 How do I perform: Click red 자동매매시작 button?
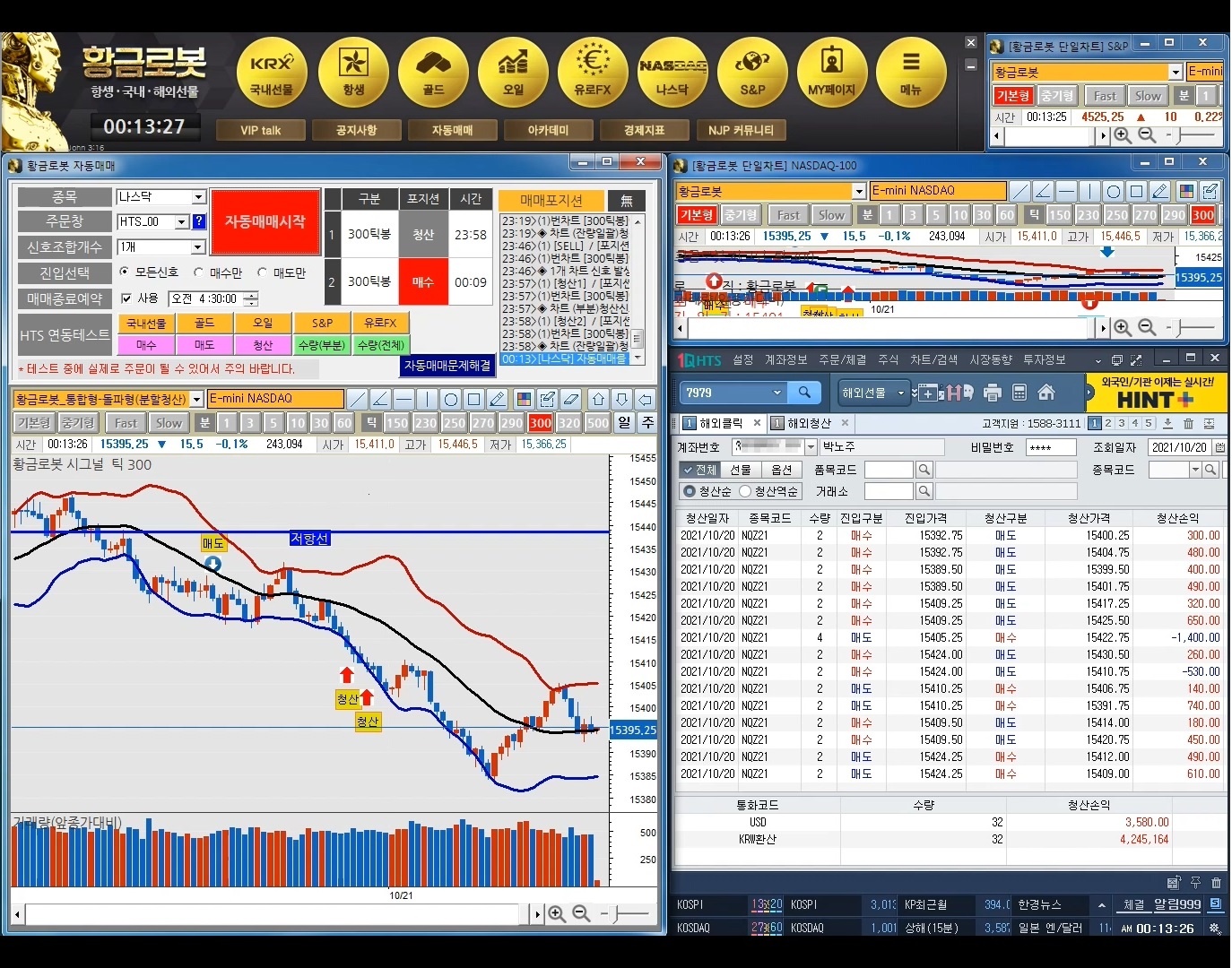(x=265, y=221)
